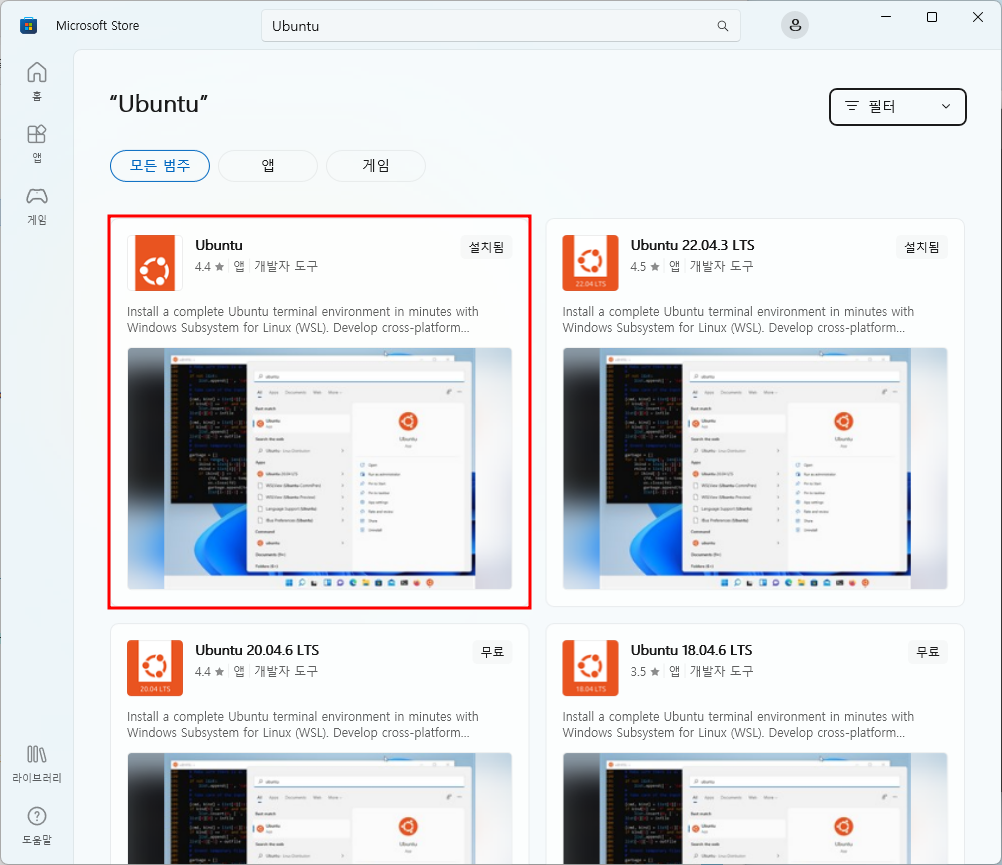Click the Free badge on Ubuntu 20.04.6 LTS
1002x865 pixels.
[x=493, y=652]
